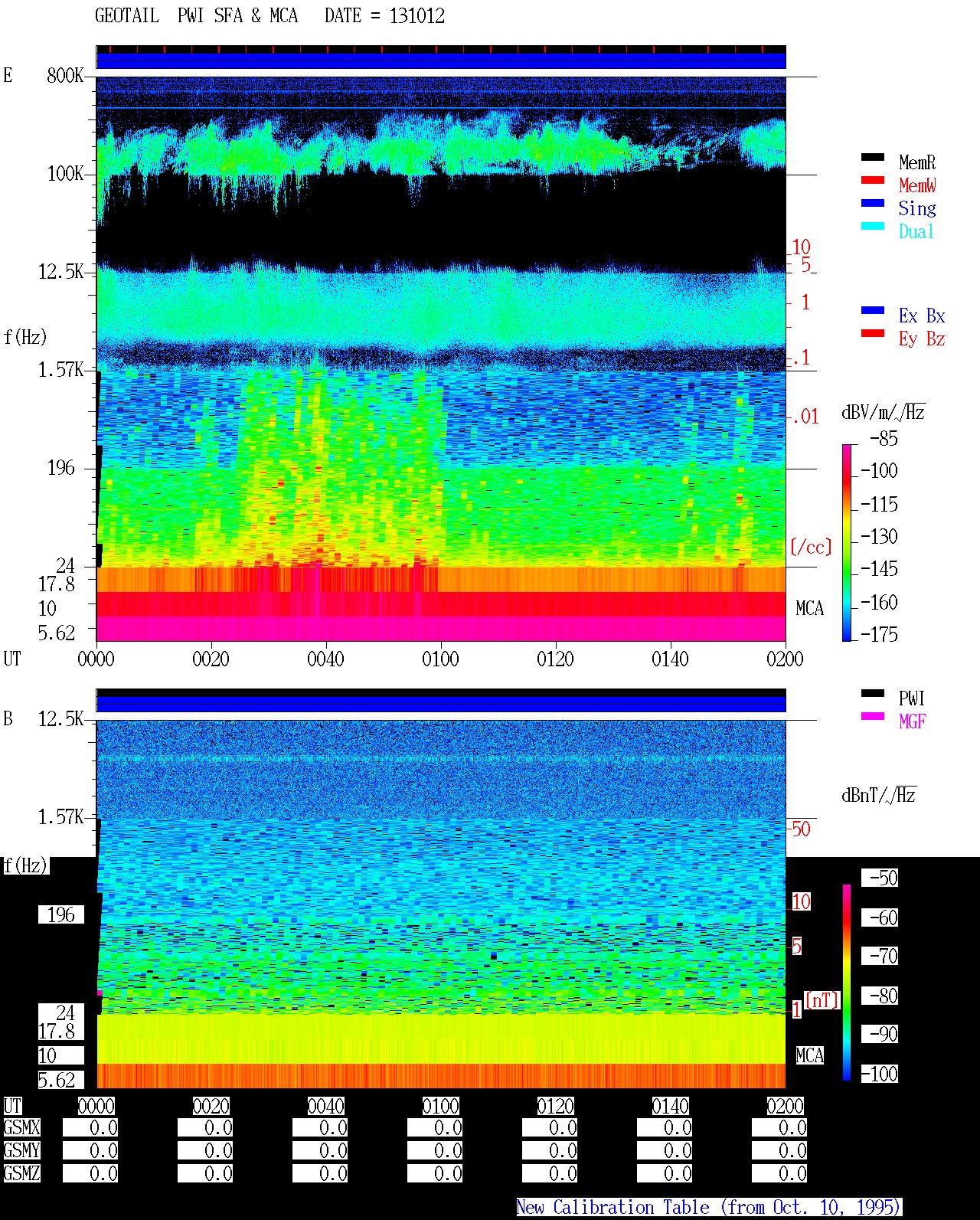This screenshot has height=1220, width=980.
Task: Open the New Calibration Table link
Action: (x=709, y=1208)
